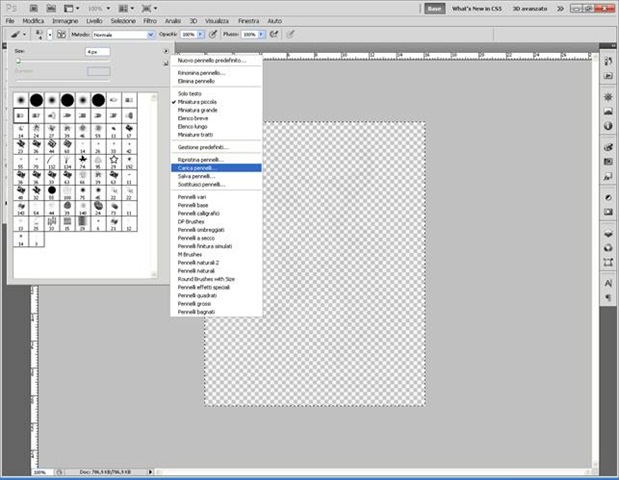The width and height of the screenshot is (619, 480).
Task: Open the Character panel icon on right dock
Action: tap(608, 283)
